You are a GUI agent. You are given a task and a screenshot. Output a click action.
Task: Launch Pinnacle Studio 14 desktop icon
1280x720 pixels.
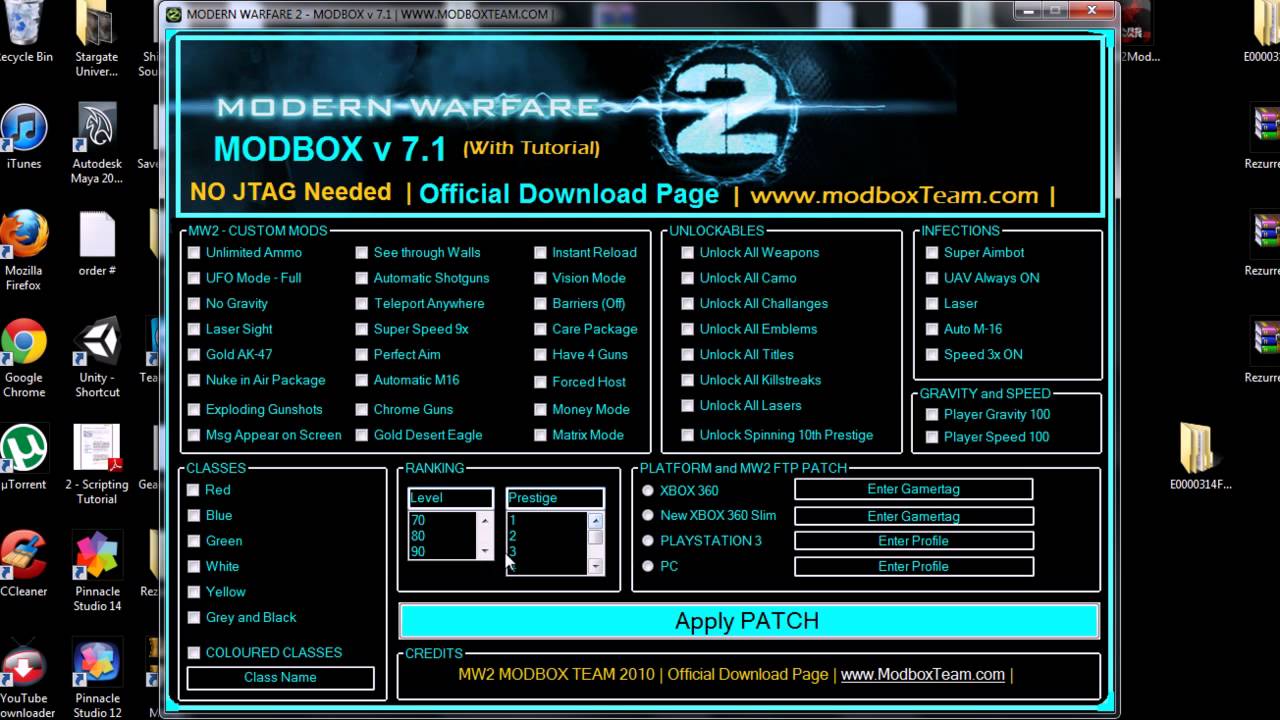(x=97, y=571)
